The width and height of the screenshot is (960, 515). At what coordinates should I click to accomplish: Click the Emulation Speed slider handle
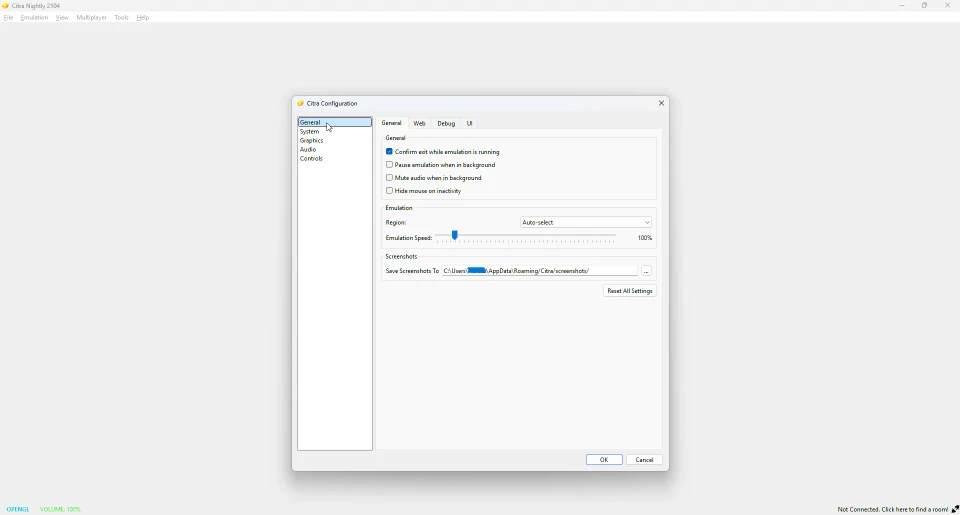(454, 235)
